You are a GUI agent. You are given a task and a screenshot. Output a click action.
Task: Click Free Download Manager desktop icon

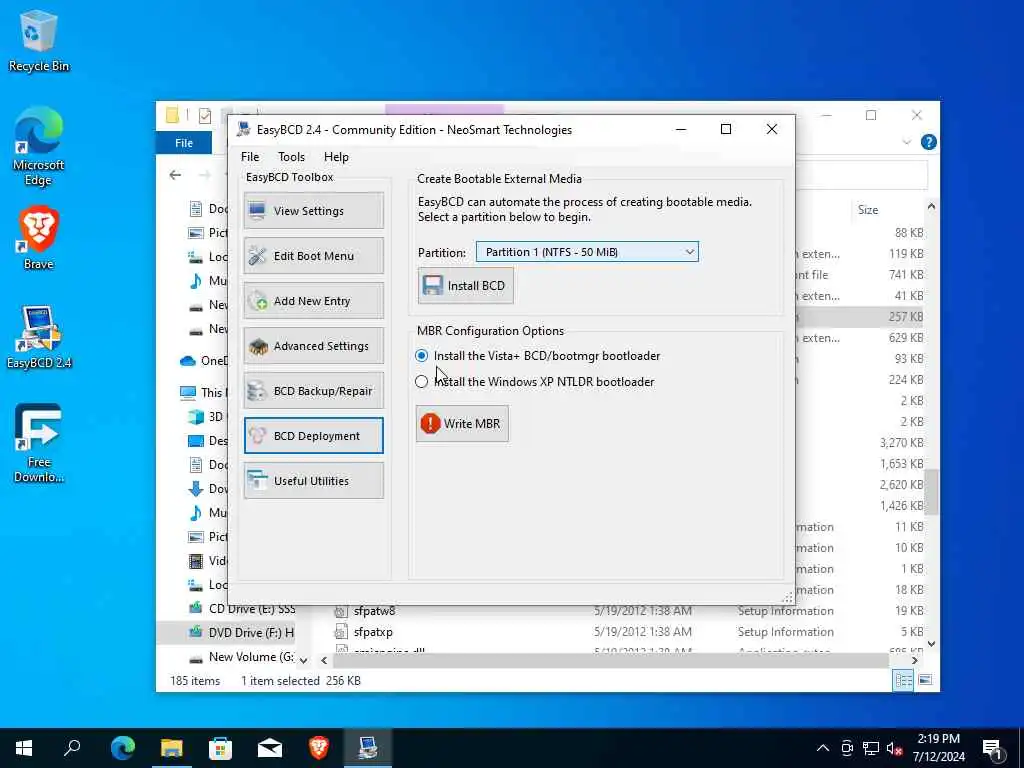[39, 444]
